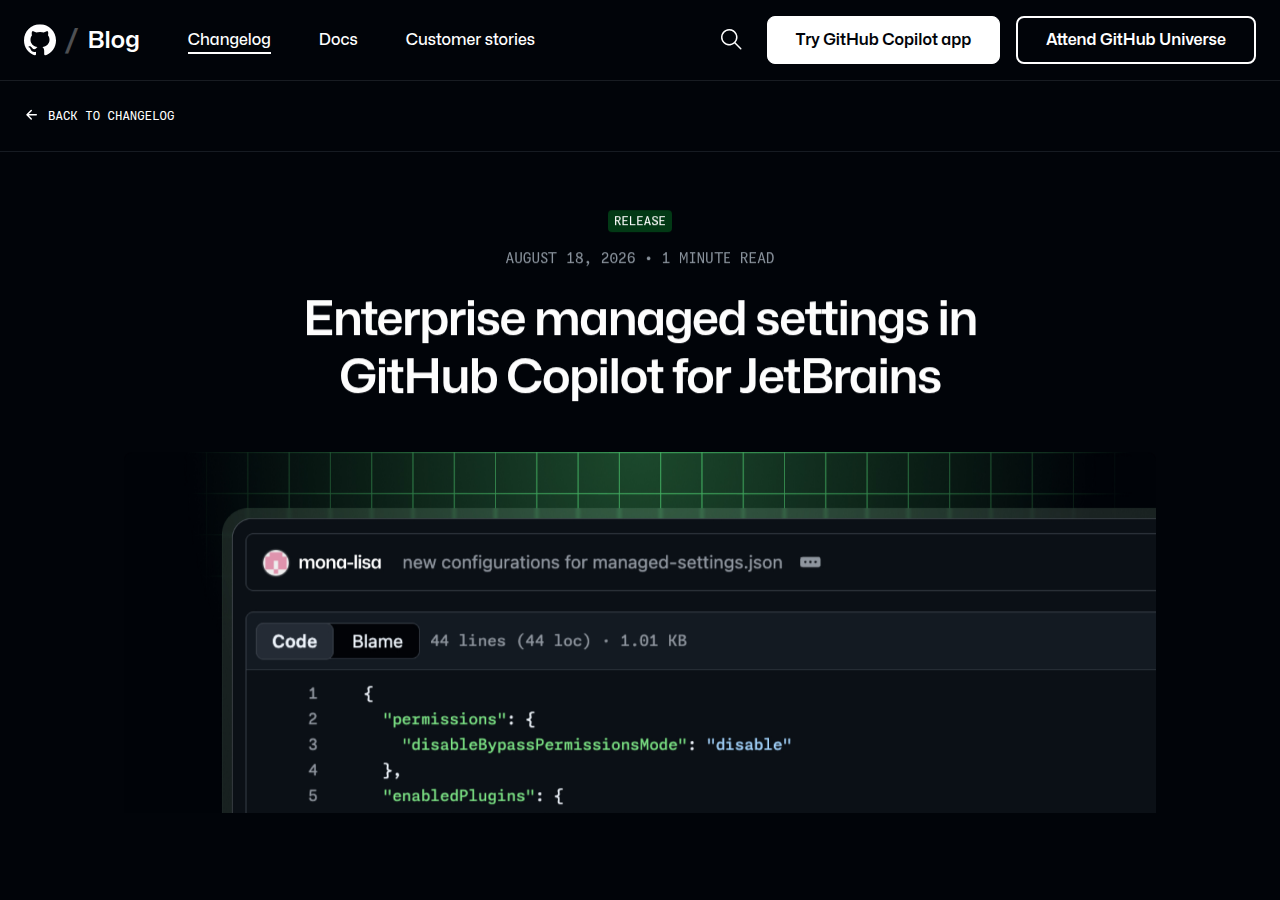
Task: Select the Code tab in image
Action: 295,642
